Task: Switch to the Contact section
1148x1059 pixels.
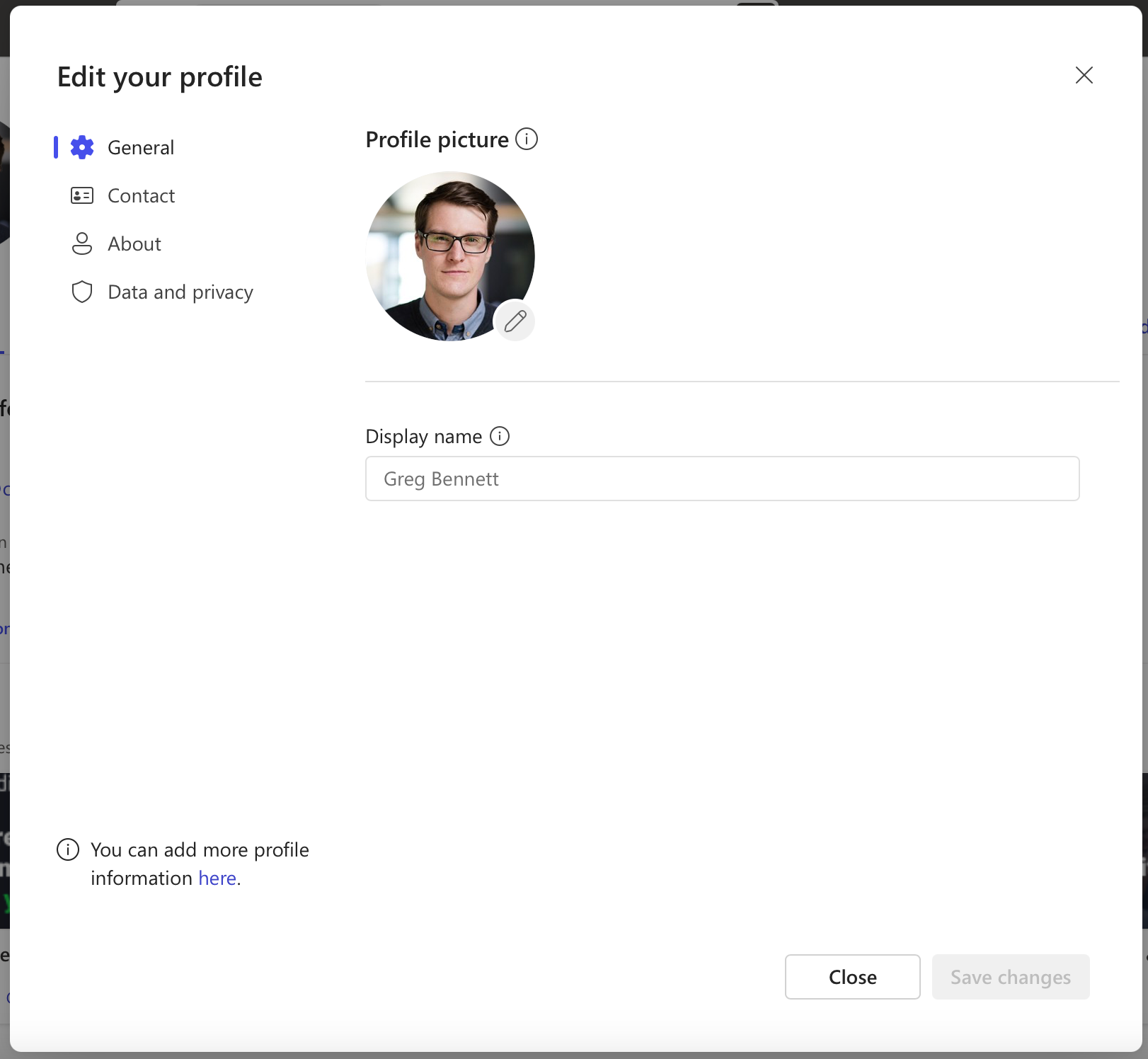Action: [x=141, y=195]
